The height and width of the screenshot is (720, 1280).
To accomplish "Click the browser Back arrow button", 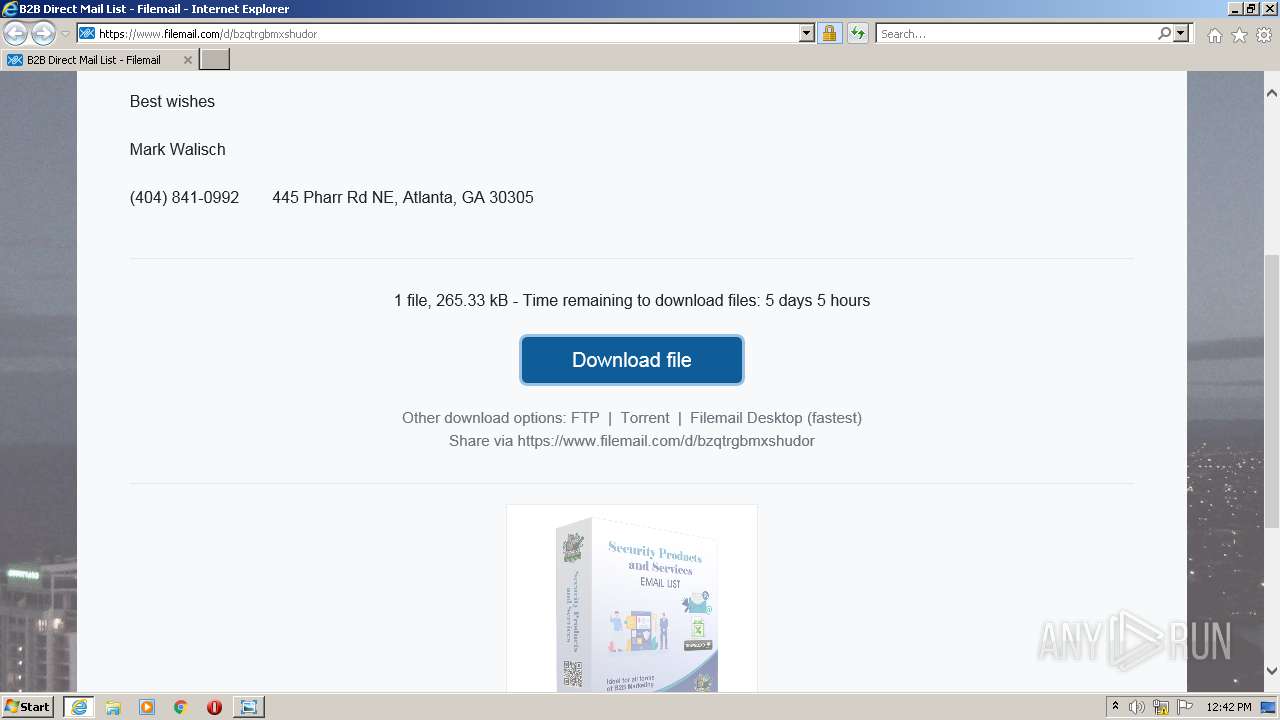I will pos(15,34).
